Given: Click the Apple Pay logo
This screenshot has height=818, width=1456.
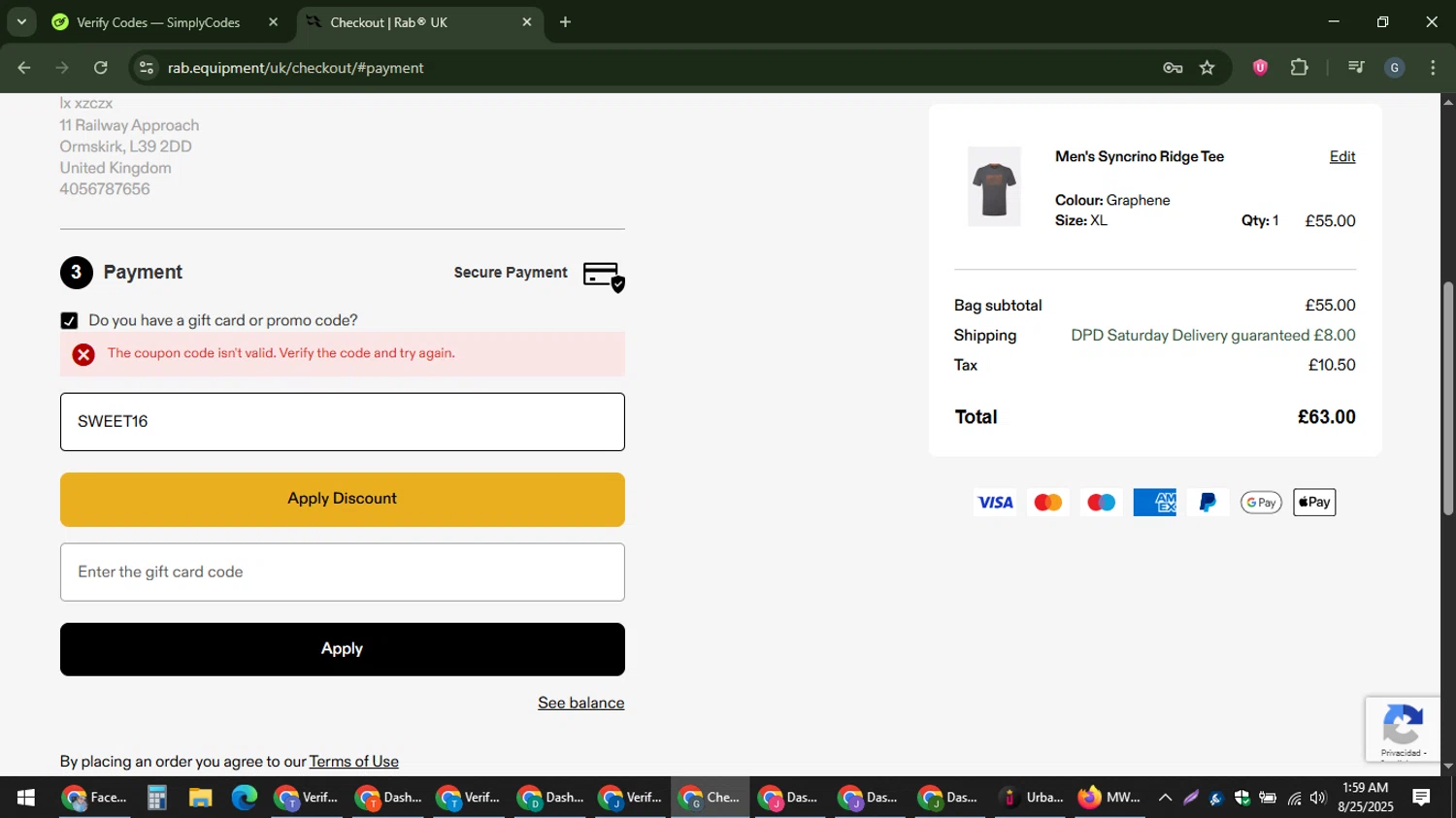Looking at the screenshot, I should 1314,503.
